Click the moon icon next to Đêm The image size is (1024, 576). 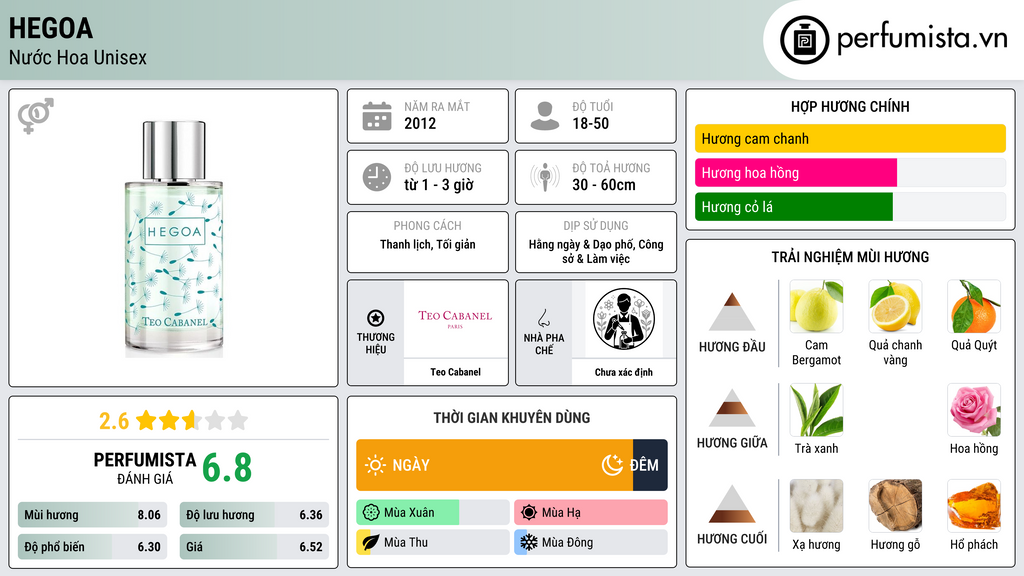612,465
